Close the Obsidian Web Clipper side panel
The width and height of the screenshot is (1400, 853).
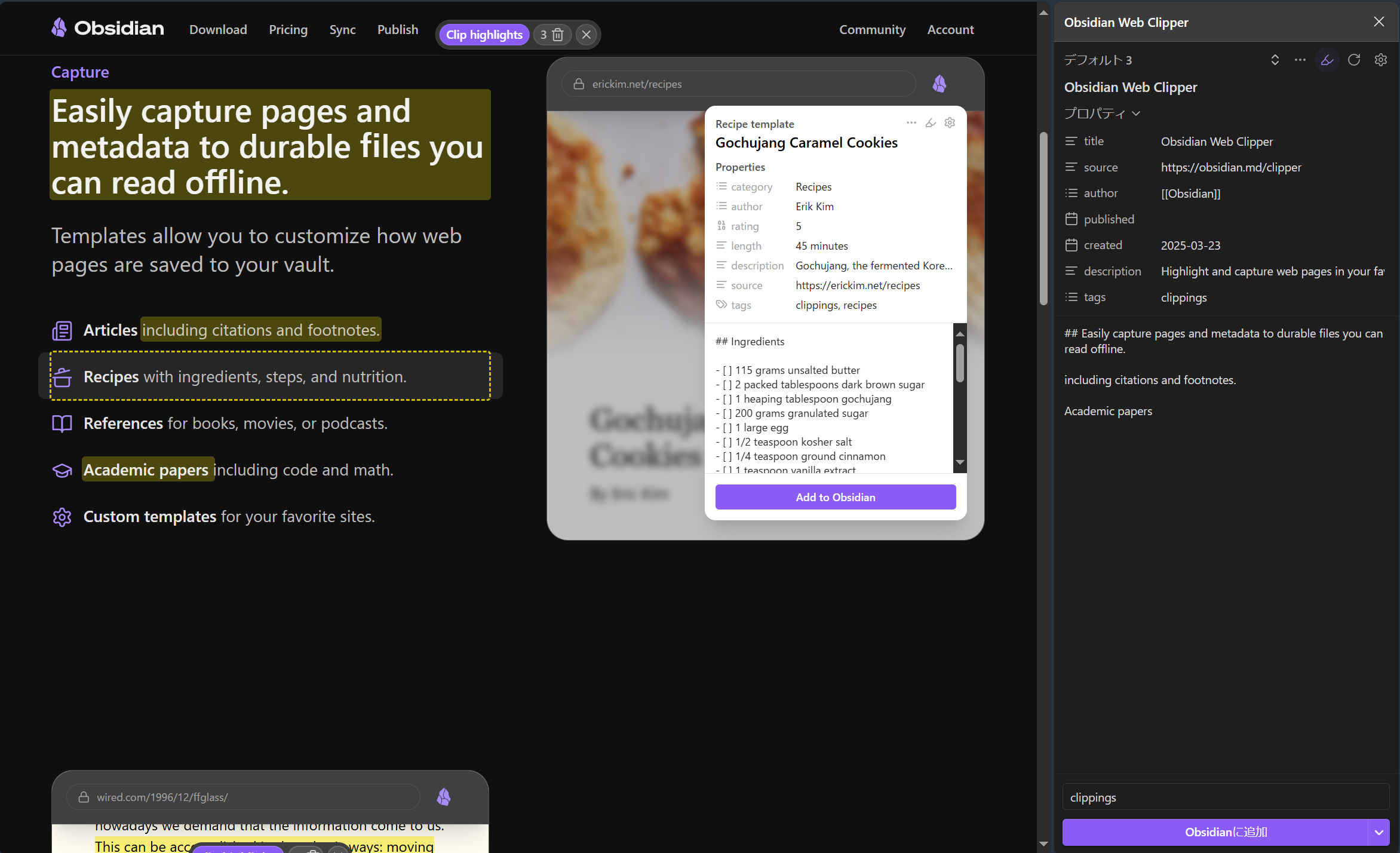click(x=1379, y=22)
